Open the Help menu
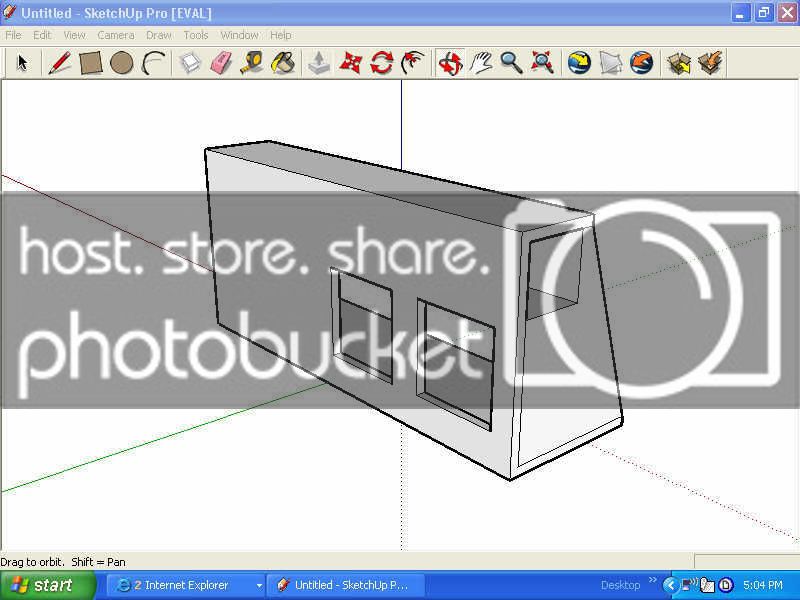 coord(281,35)
